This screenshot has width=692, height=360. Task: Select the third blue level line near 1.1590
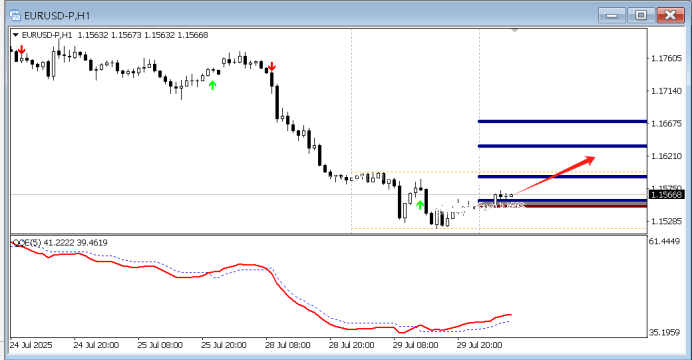click(562, 176)
